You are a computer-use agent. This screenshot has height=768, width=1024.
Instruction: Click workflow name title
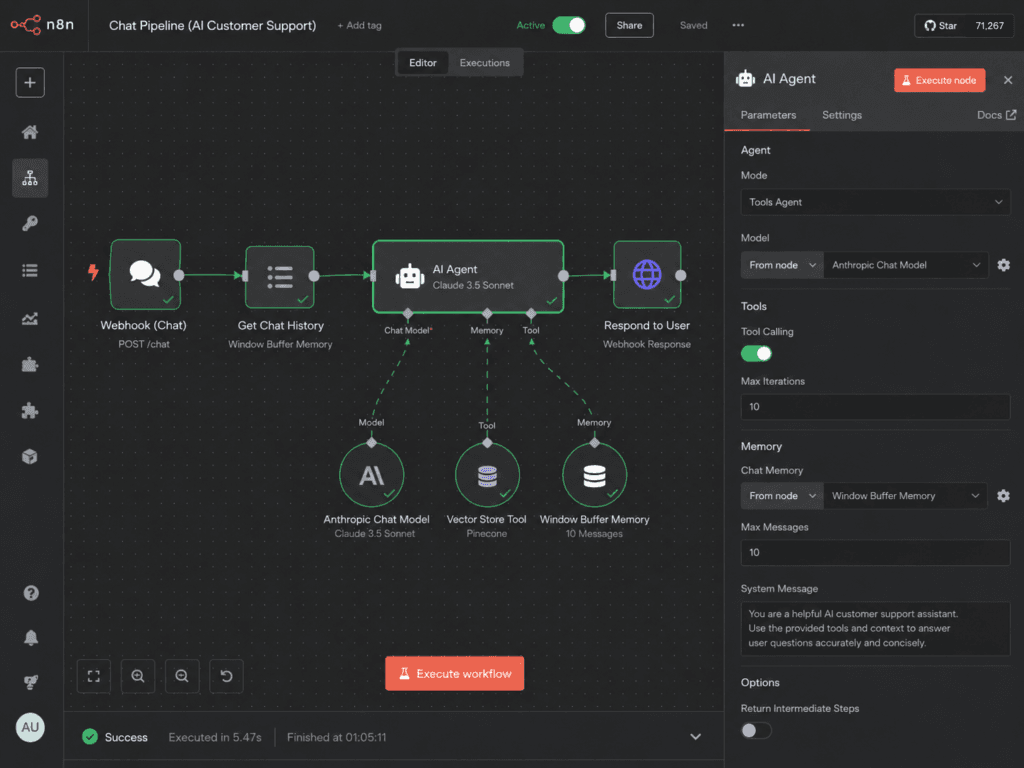212,25
